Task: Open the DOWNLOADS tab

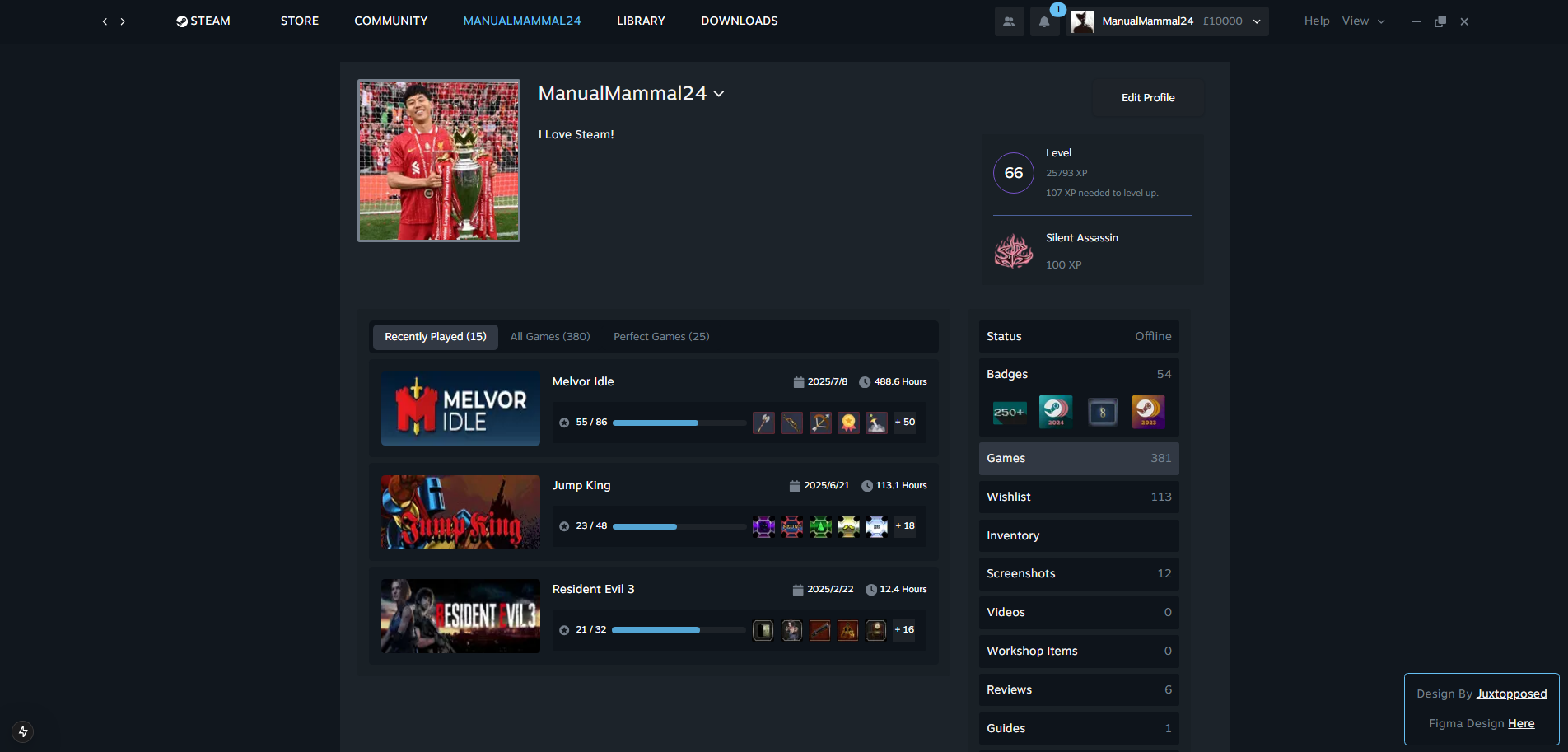Action: (x=740, y=21)
